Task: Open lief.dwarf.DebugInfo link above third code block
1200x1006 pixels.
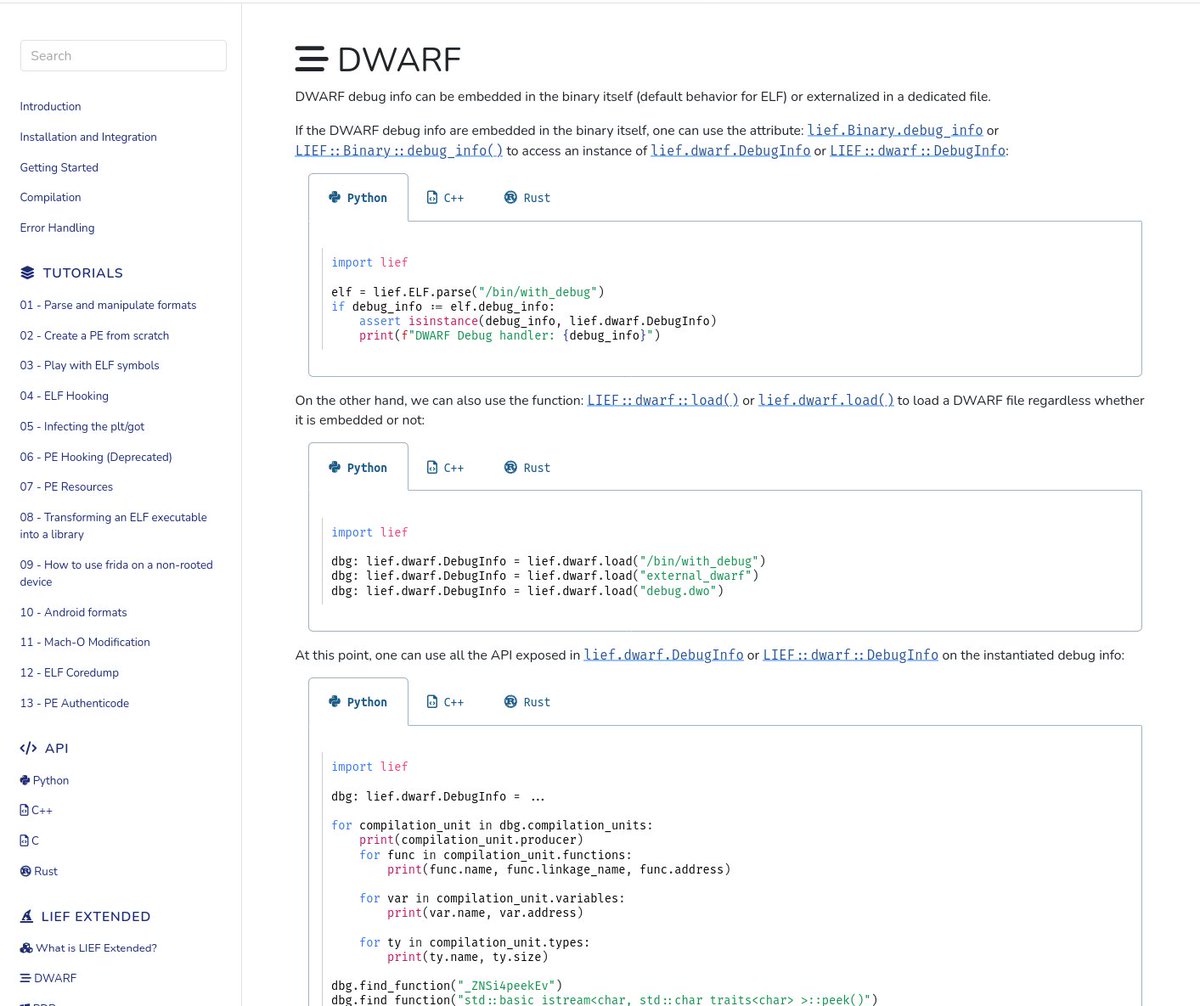Action: click(x=664, y=655)
